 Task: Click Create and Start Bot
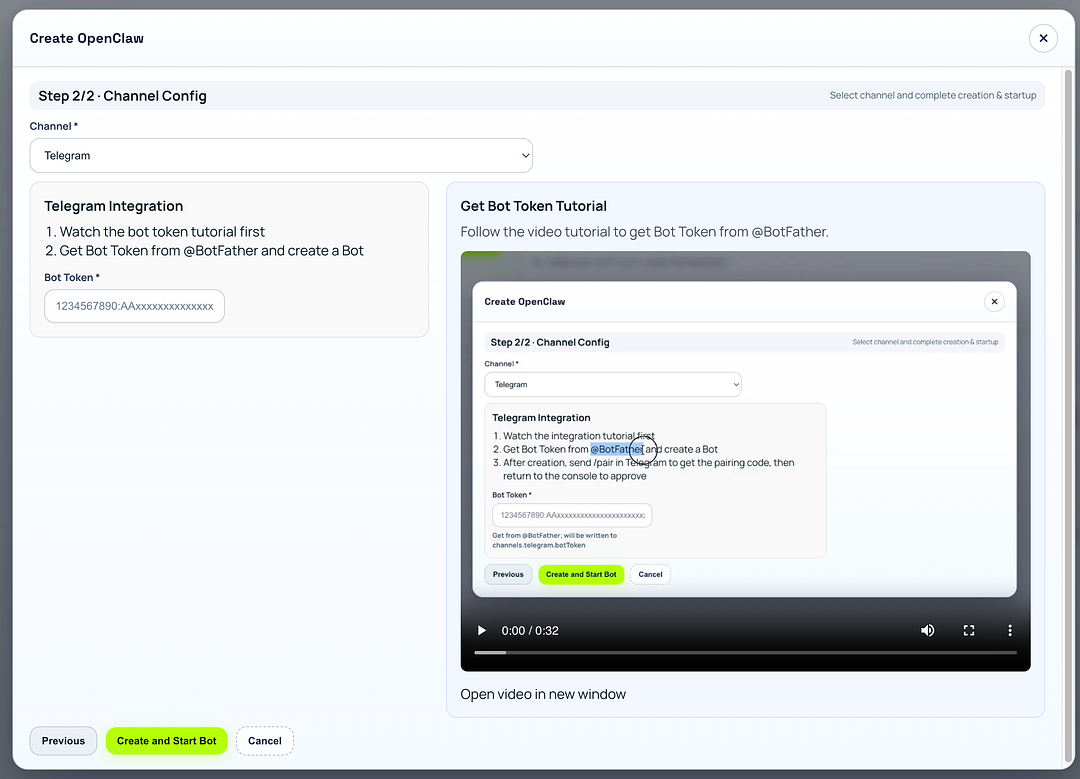tap(166, 741)
